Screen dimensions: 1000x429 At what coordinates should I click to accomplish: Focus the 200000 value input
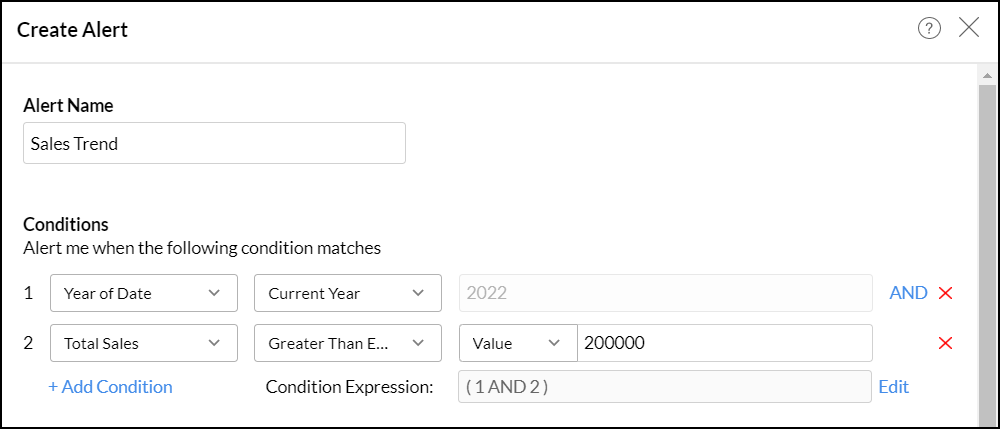coord(724,343)
